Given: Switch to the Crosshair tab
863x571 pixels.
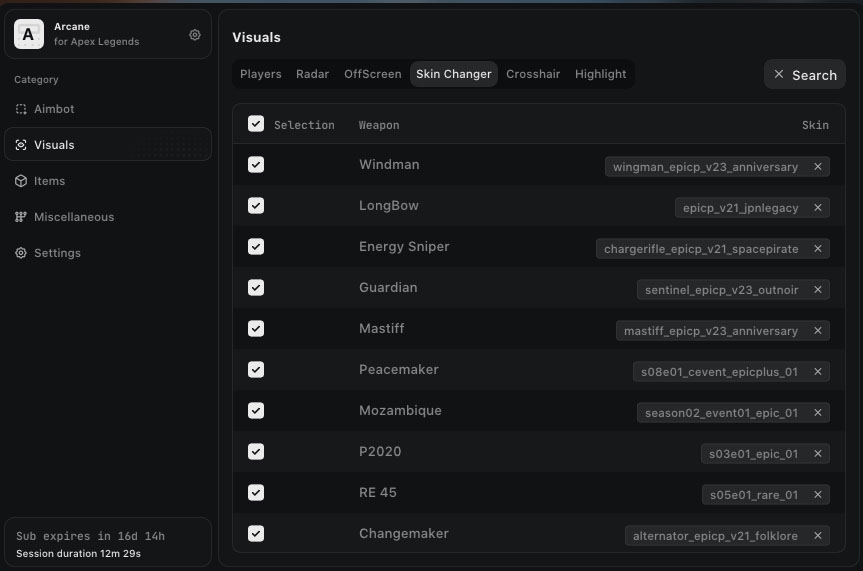Looking at the screenshot, I should [533, 74].
